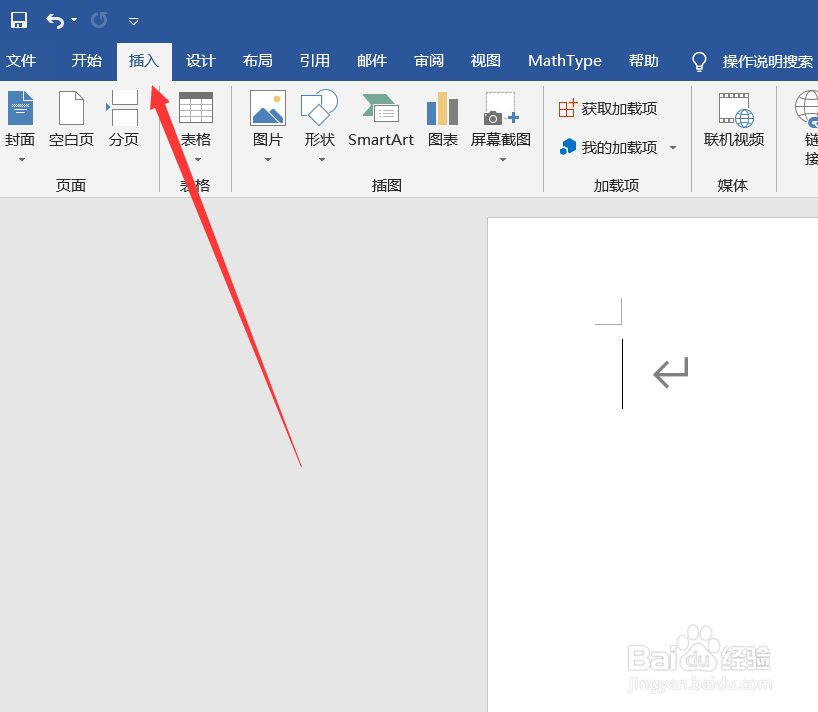Open Customize Quick Access Toolbar dropdown
The height and width of the screenshot is (712, 818).
[134, 21]
